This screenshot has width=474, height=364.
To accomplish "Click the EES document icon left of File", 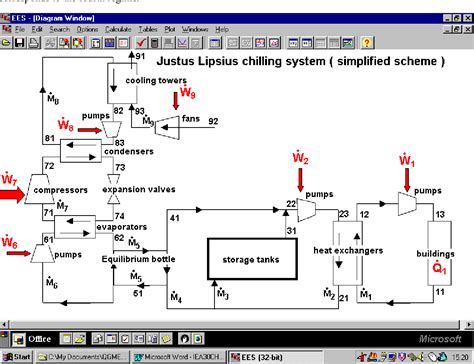I will point(6,29).
